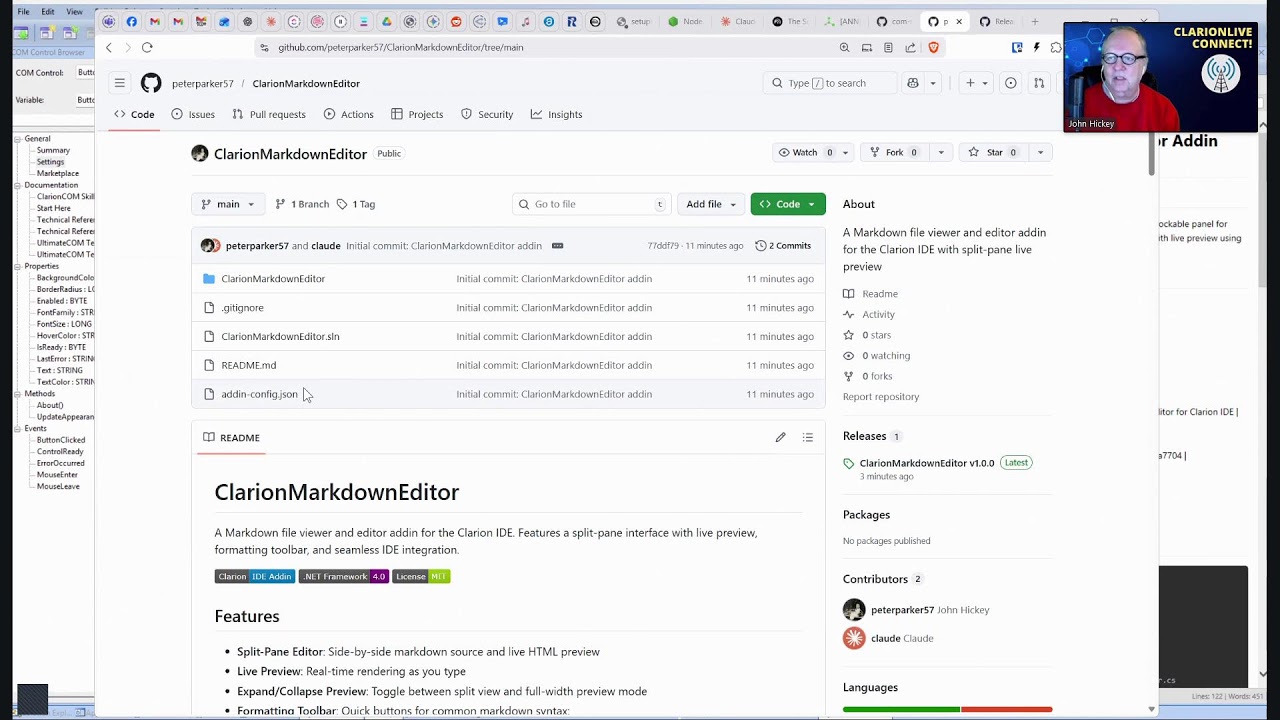Open the Watch options dropdown arrow
Viewport: 1280px width, 720px height.
845,152
